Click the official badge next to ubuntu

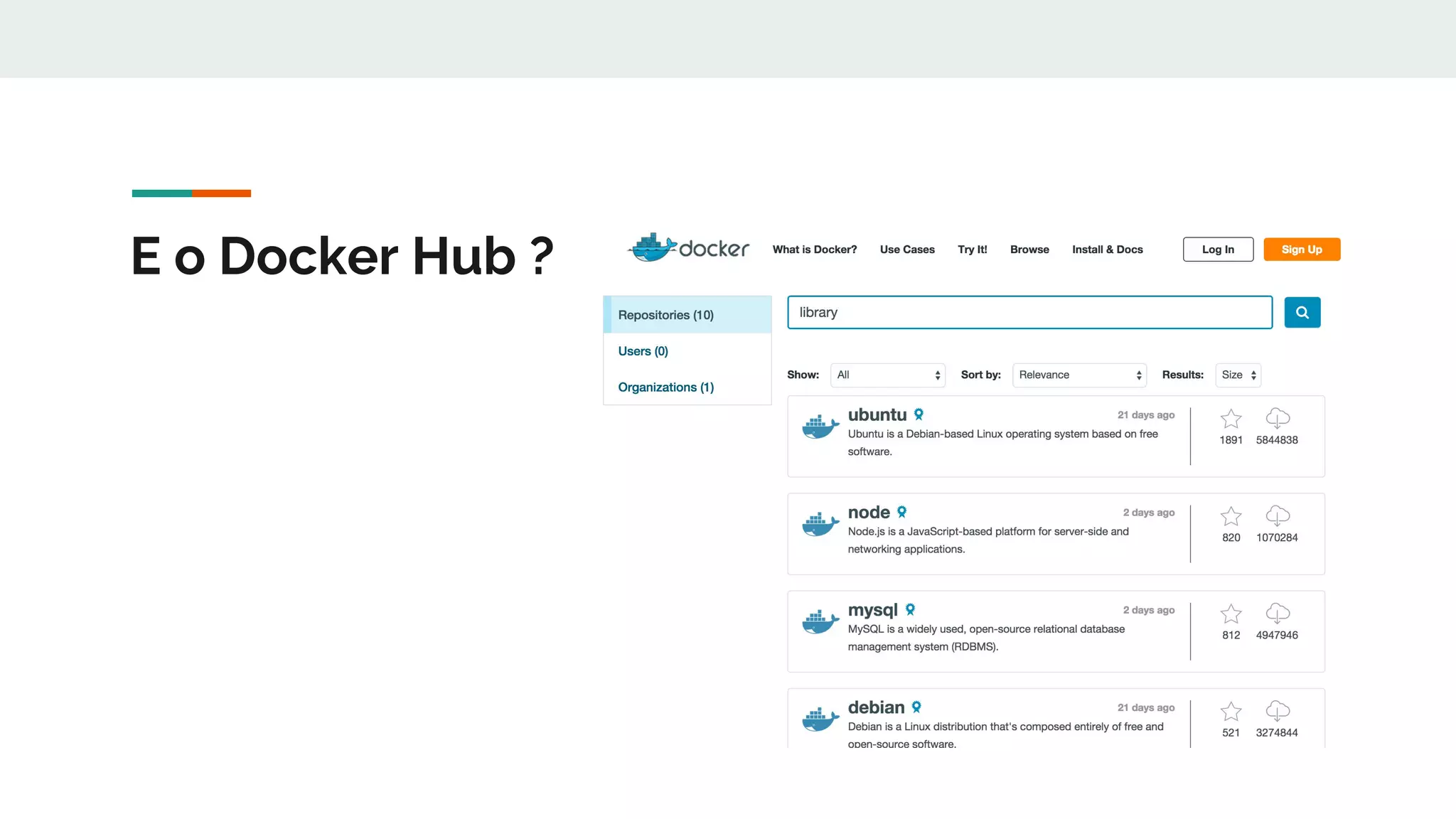point(919,414)
